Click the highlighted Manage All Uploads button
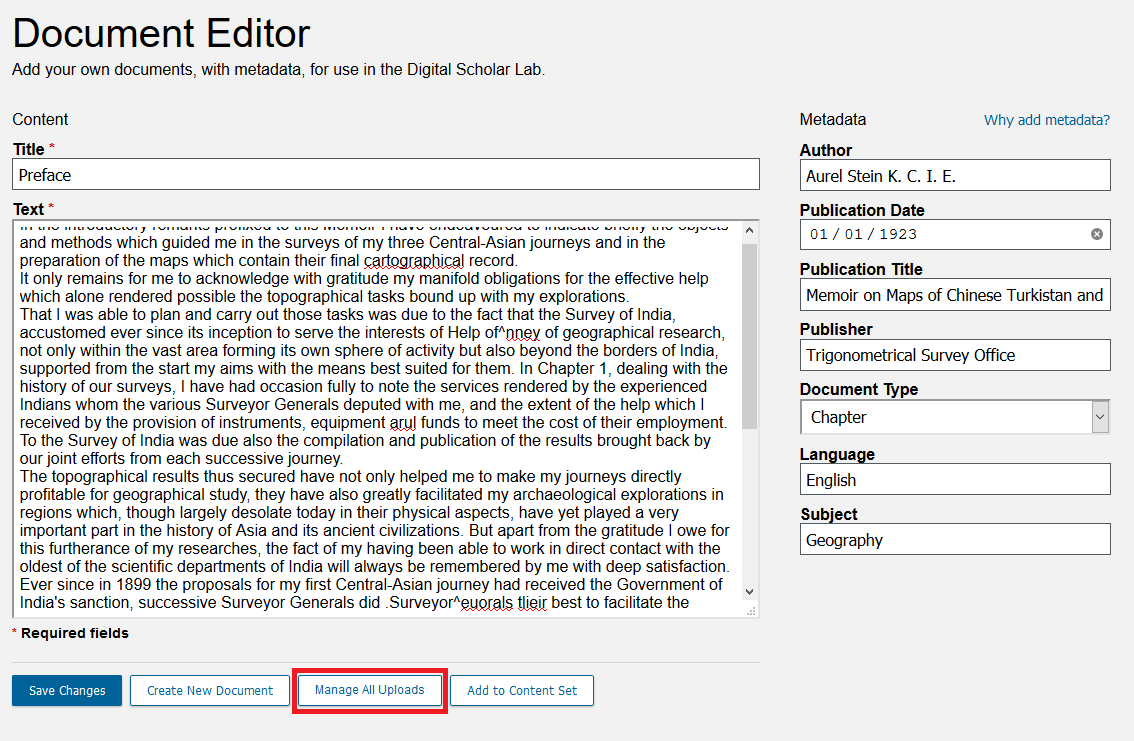Viewport: 1134px width, 741px height. [369, 690]
